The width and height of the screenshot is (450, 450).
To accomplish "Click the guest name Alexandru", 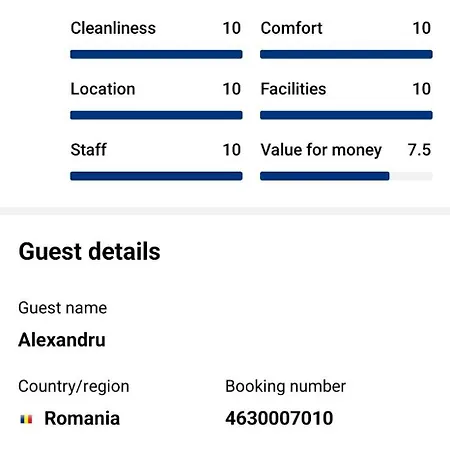I will [x=62, y=340].
